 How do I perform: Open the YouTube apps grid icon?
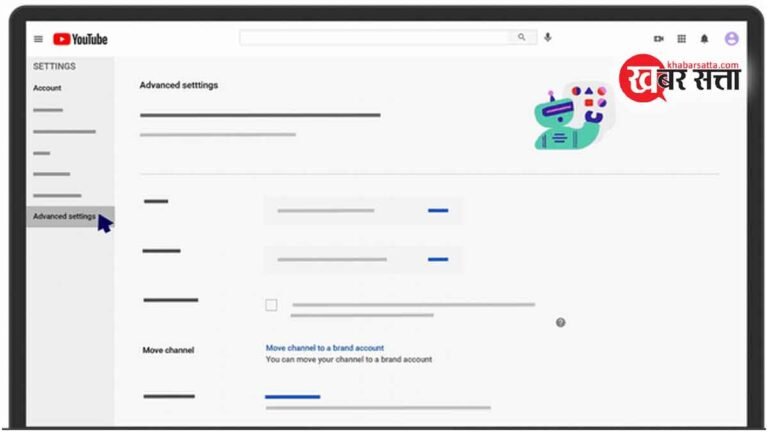coord(681,39)
